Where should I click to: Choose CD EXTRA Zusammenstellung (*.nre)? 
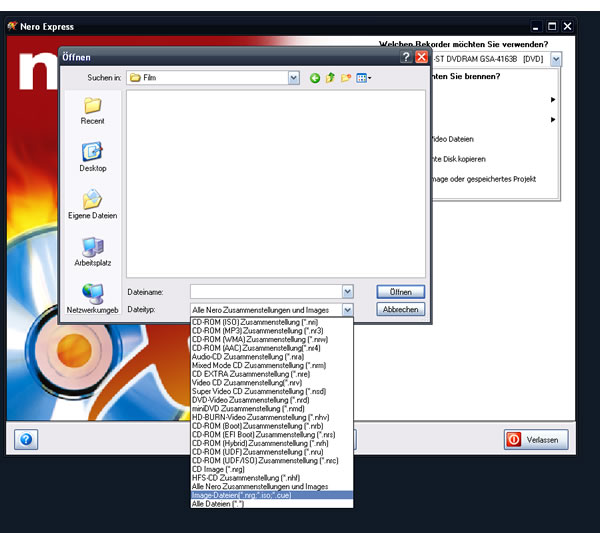(272, 374)
